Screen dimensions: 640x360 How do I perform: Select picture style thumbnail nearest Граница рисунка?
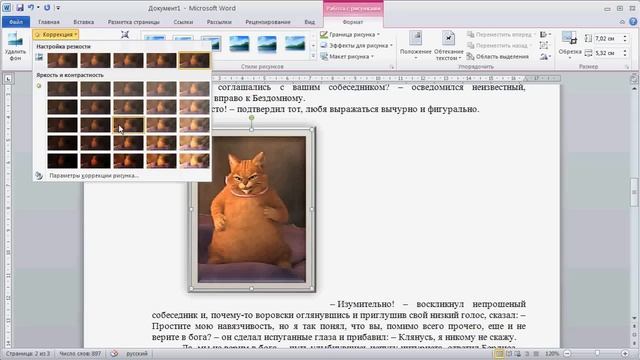[x=295, y=44]
